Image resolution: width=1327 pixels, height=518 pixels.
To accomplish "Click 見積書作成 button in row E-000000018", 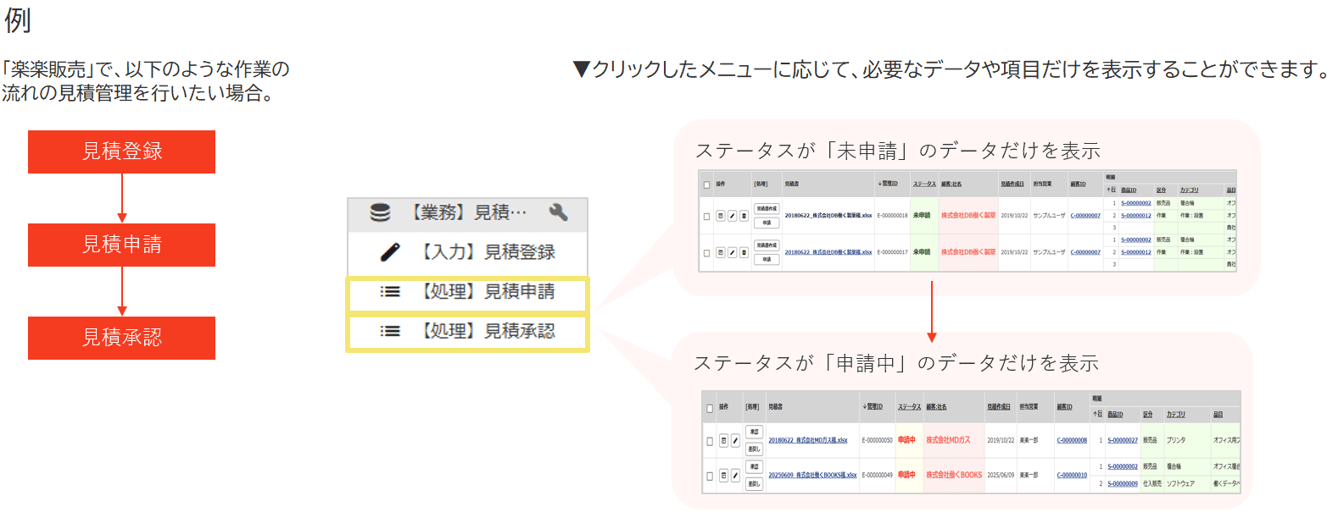I will 766,208.
